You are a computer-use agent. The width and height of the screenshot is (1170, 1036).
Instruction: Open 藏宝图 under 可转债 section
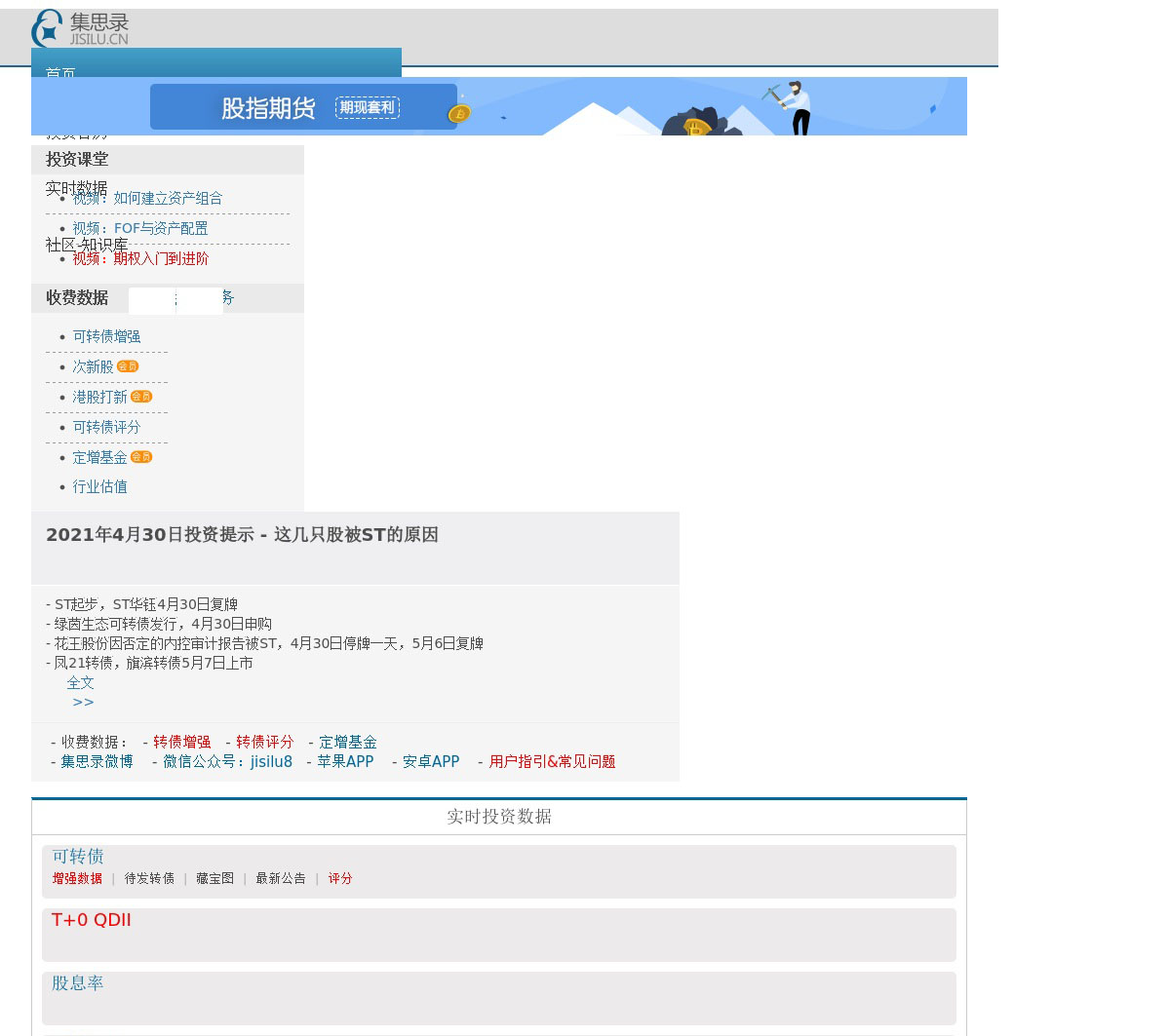tap(214, 878)
